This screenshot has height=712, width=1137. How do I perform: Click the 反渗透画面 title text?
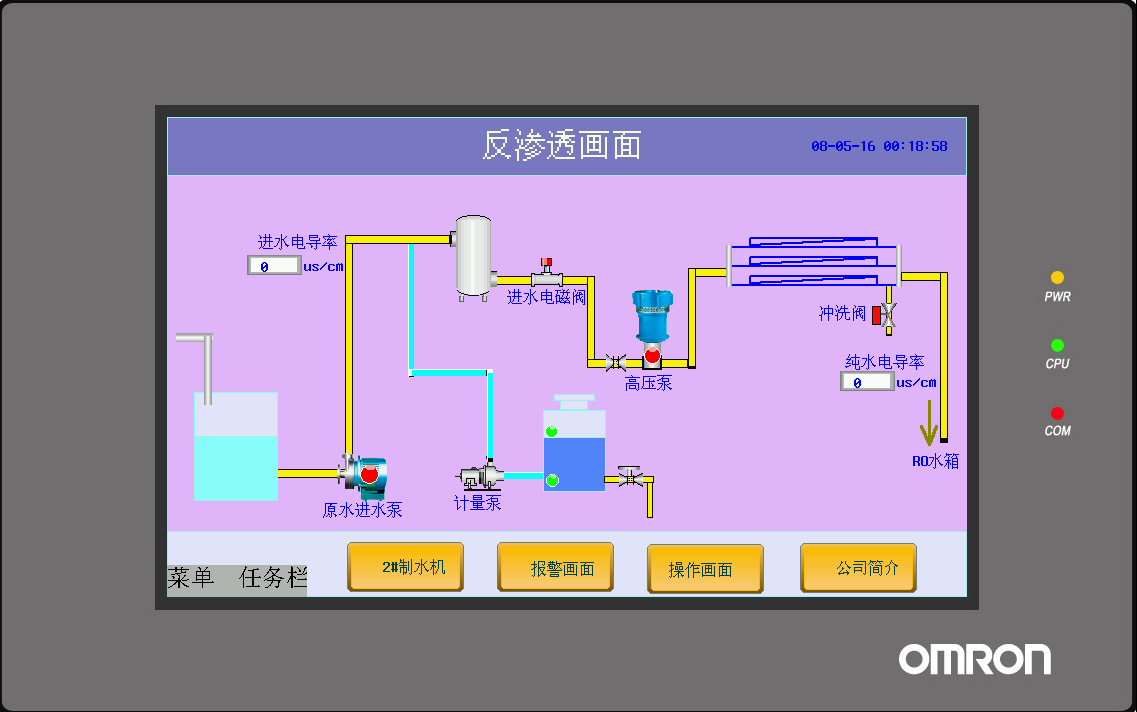point(562,145)
